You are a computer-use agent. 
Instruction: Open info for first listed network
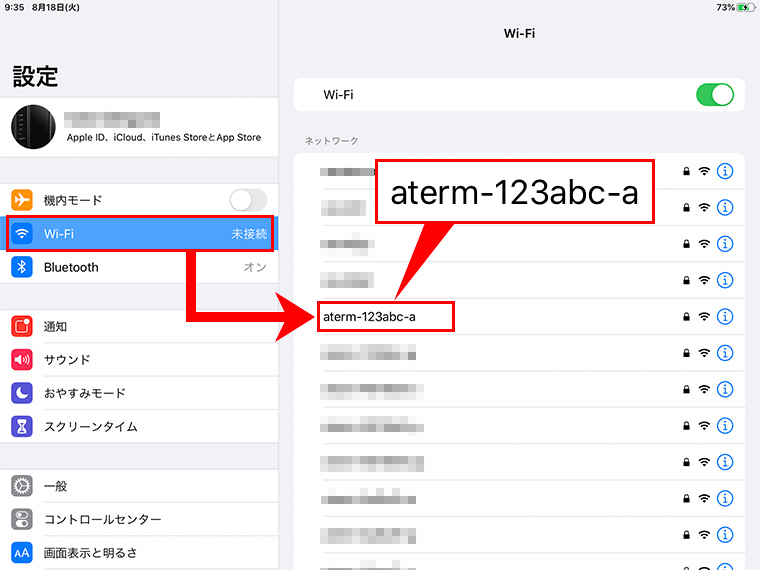tap(726, 171)
